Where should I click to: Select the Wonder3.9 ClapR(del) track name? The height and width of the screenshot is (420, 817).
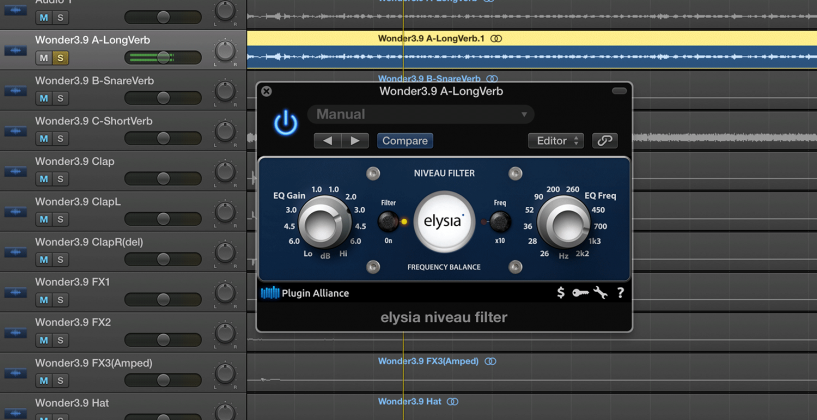[89, 242]
